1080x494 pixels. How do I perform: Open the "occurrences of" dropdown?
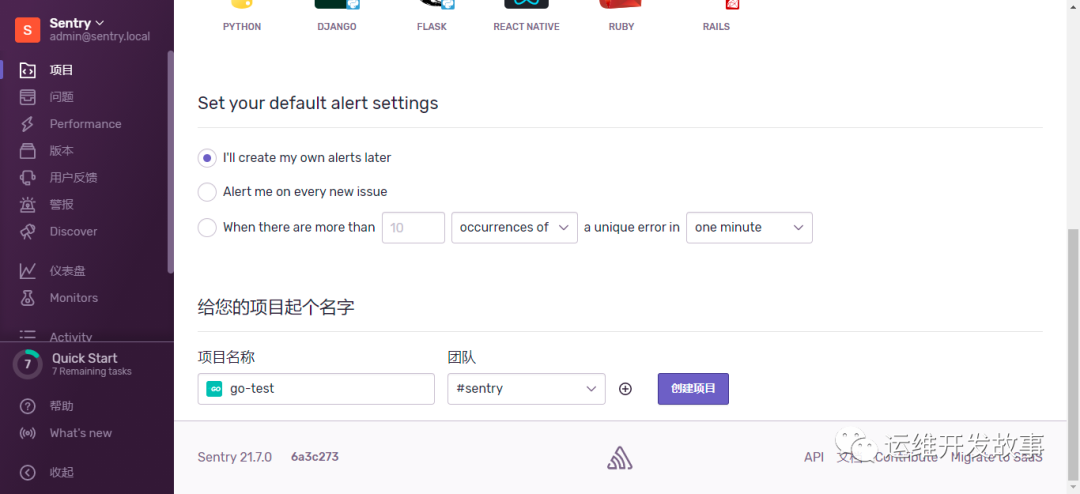515,227
